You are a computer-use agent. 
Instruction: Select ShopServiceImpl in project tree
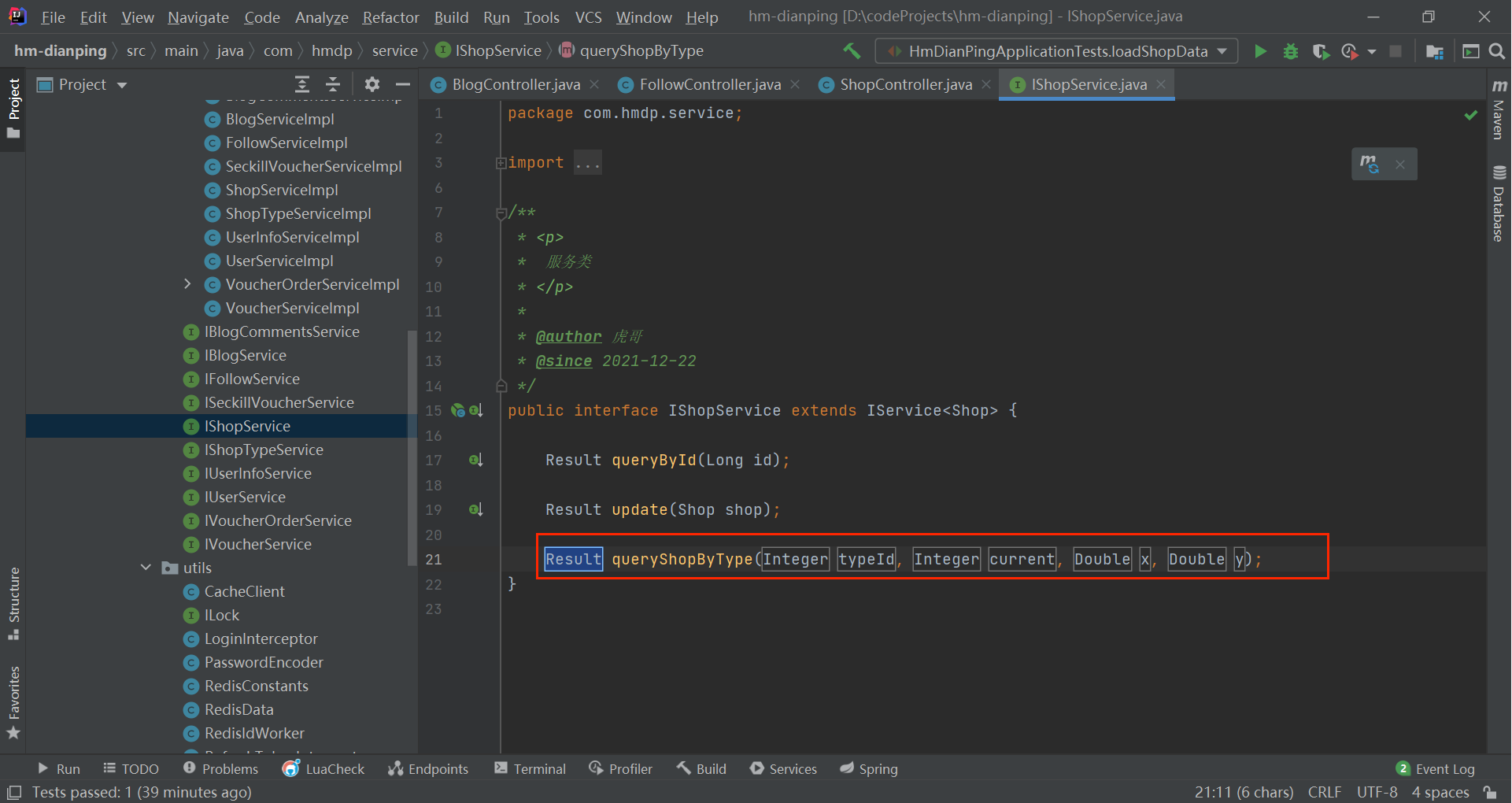click(282, 190)
